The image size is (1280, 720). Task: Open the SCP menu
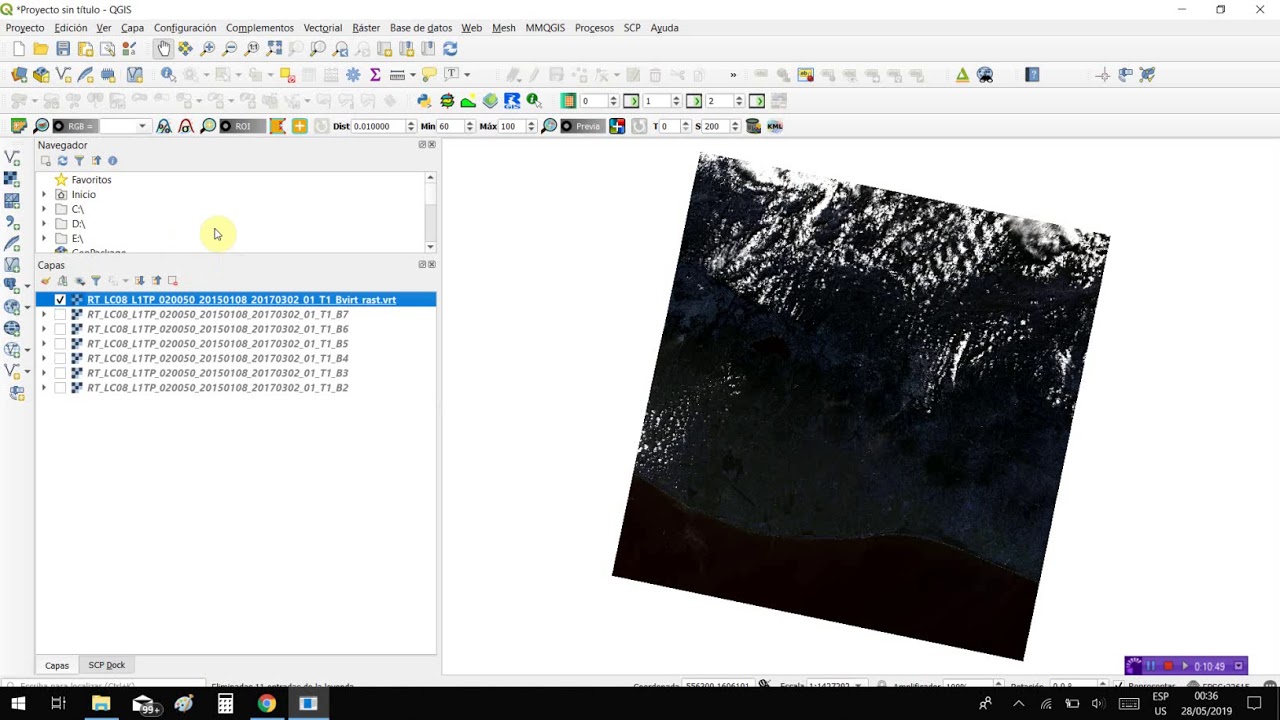(632, 28)
